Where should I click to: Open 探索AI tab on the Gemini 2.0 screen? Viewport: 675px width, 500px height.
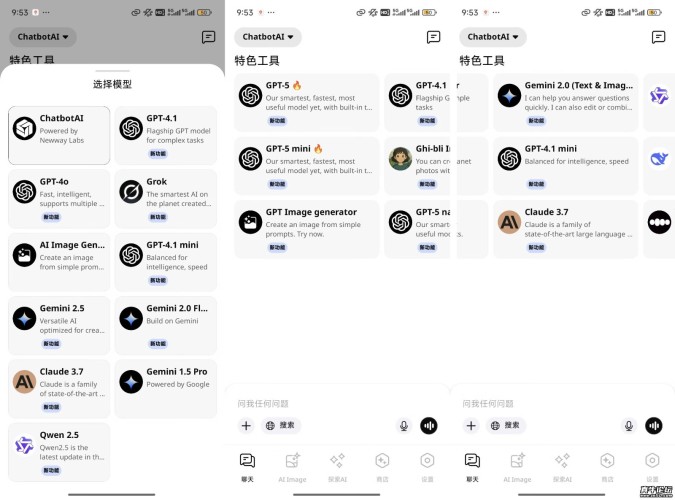562,467
